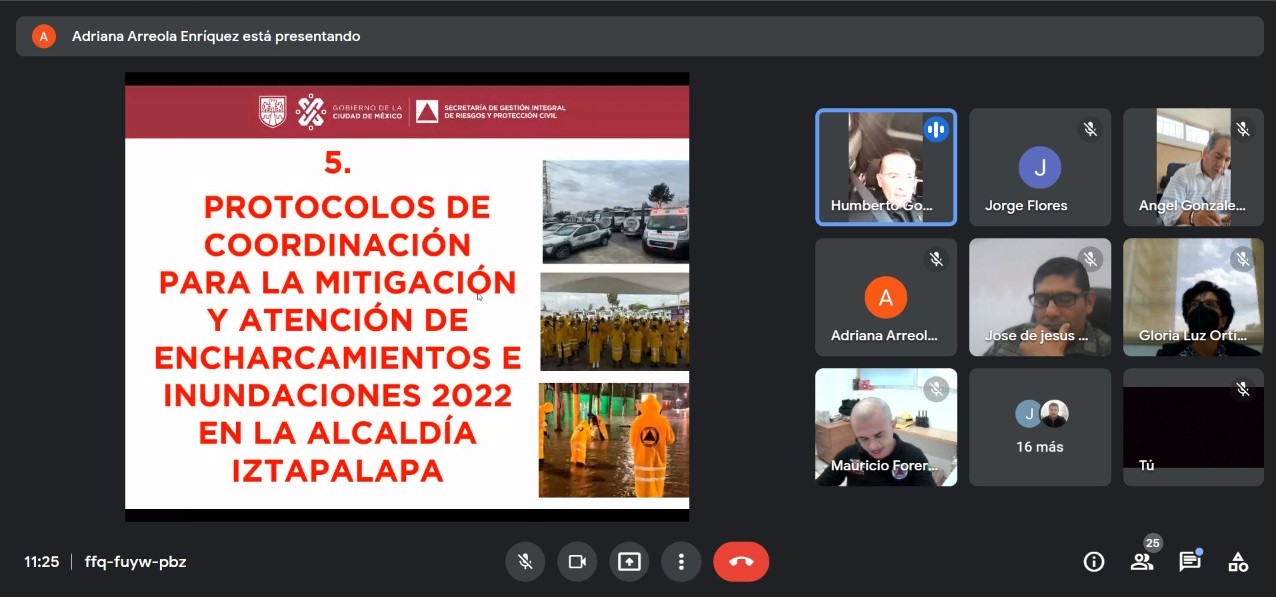The width and height of the screenshot is (1276, 597).
Task: Click the shared presentation slide
Action: point(407,297)
